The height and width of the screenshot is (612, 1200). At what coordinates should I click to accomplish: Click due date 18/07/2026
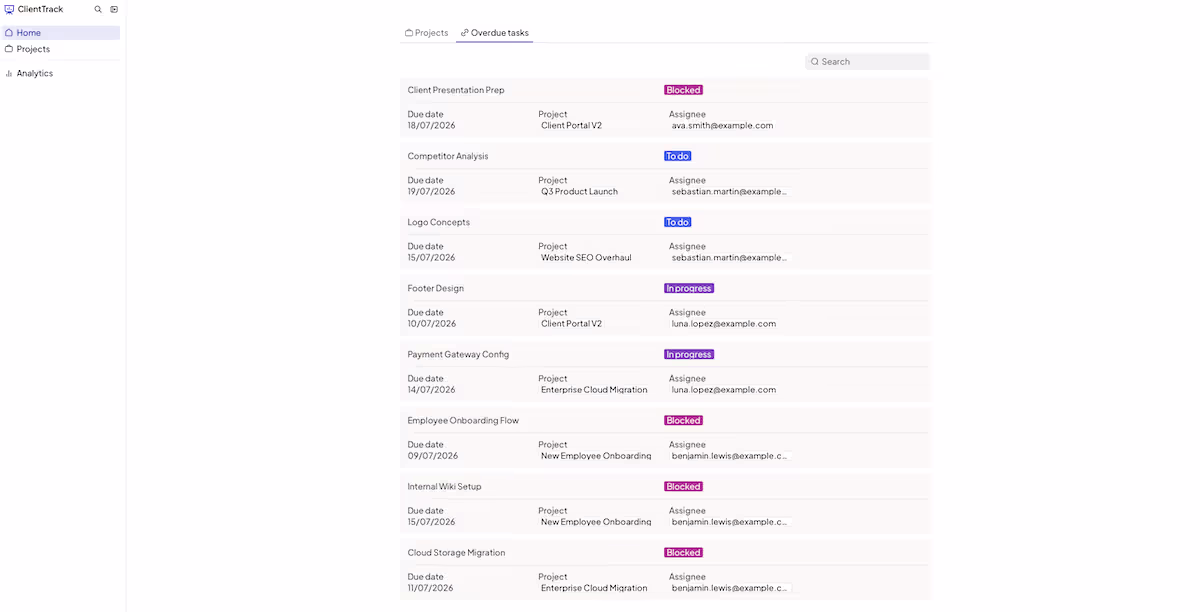tap(431, 126)
